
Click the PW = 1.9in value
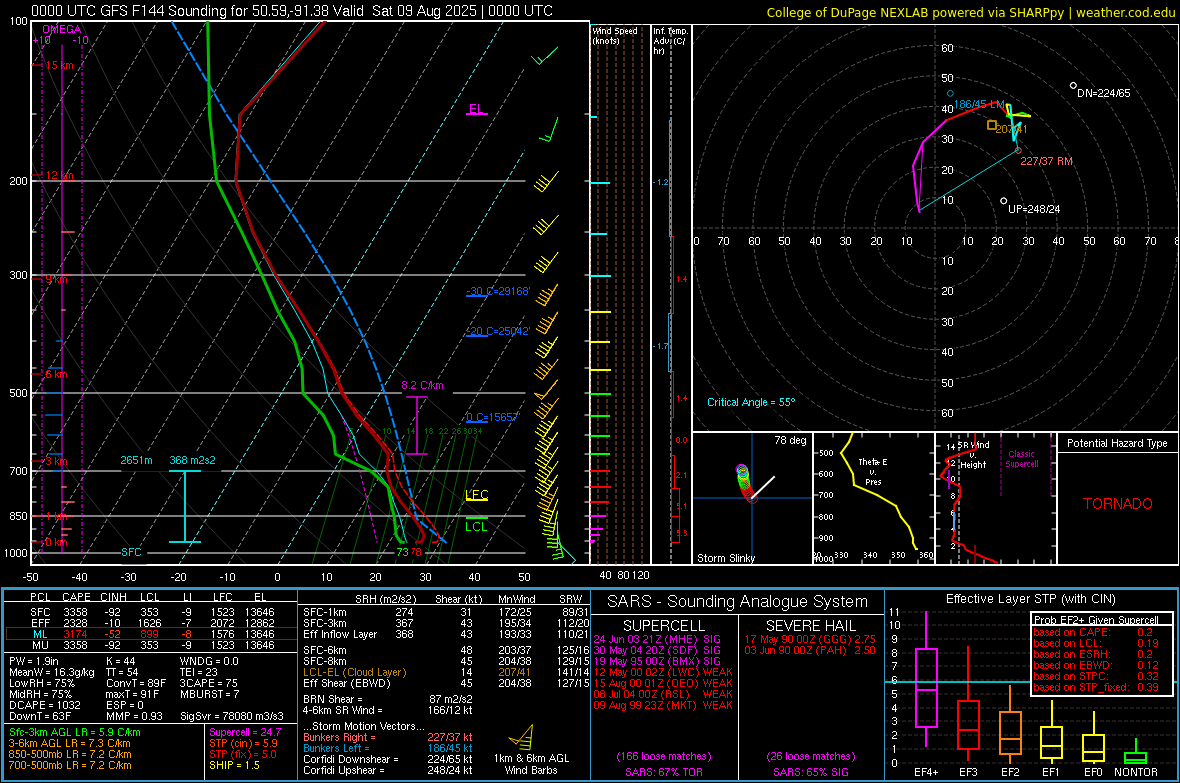point(33,661)
